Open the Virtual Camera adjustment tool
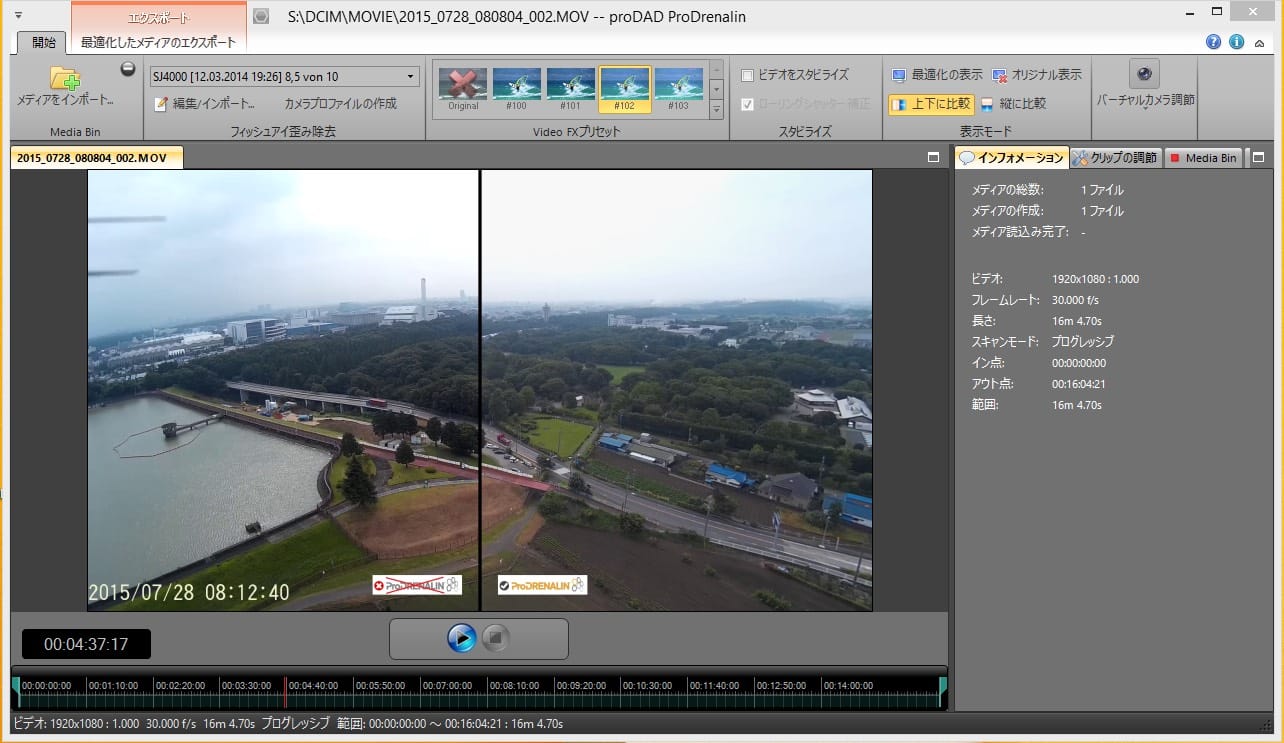The height and width of the screenshot is (743, 1284). pyautogui.click(x=1145, y=74)
